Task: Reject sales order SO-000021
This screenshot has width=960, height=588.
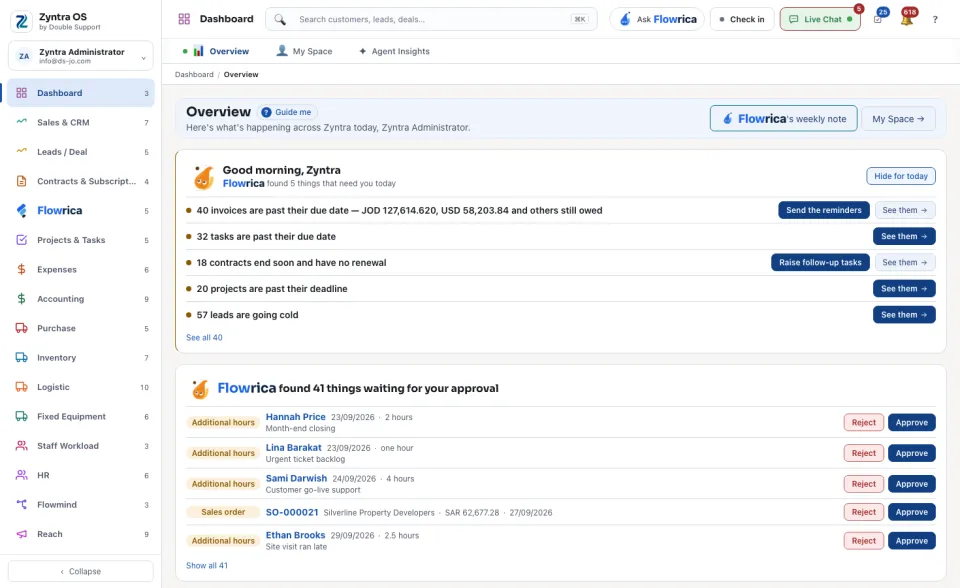Action: (x=863, y=512)
